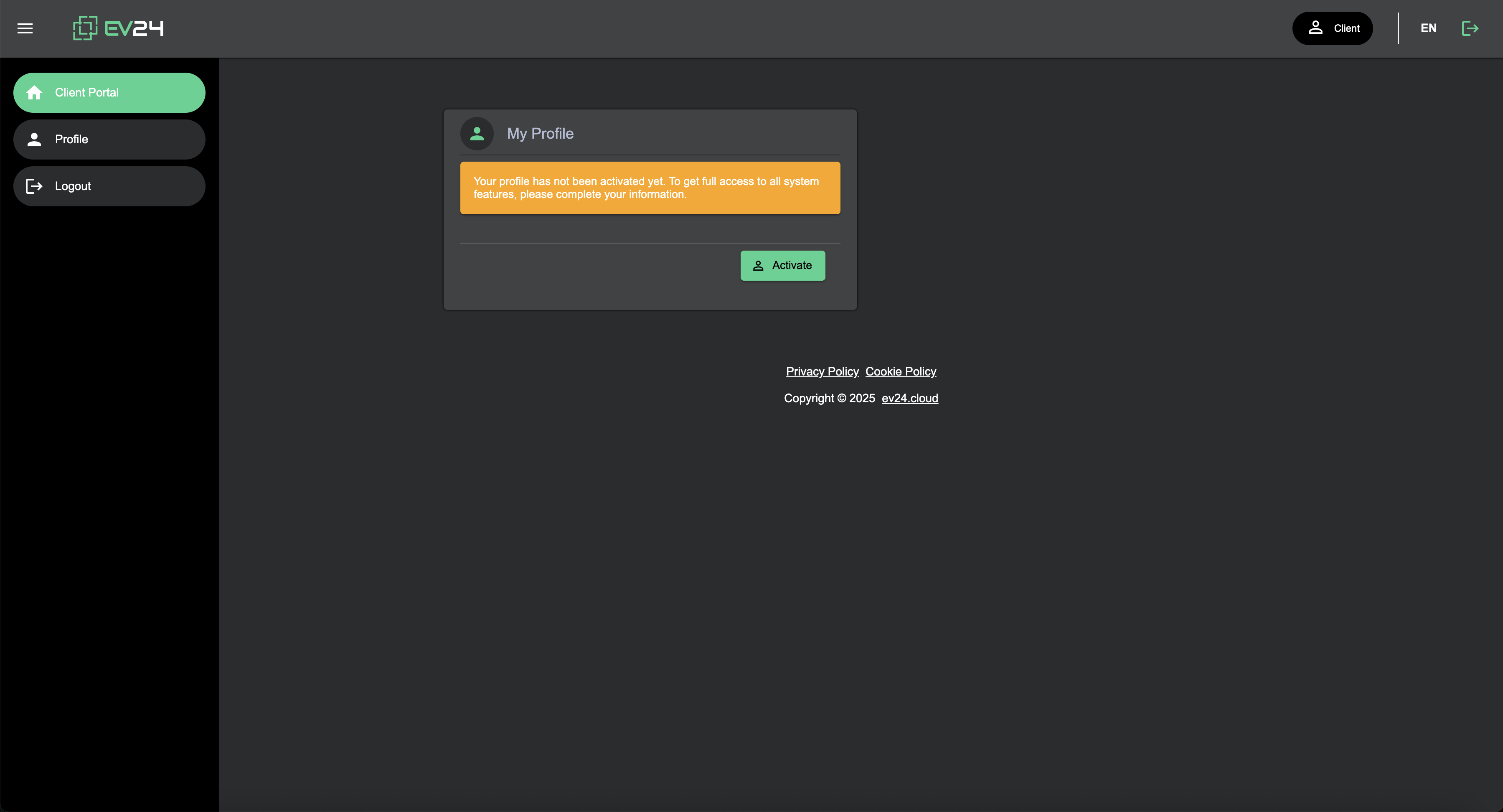
Task: Open the Cookie Policy link
Action: pos(900,372)
